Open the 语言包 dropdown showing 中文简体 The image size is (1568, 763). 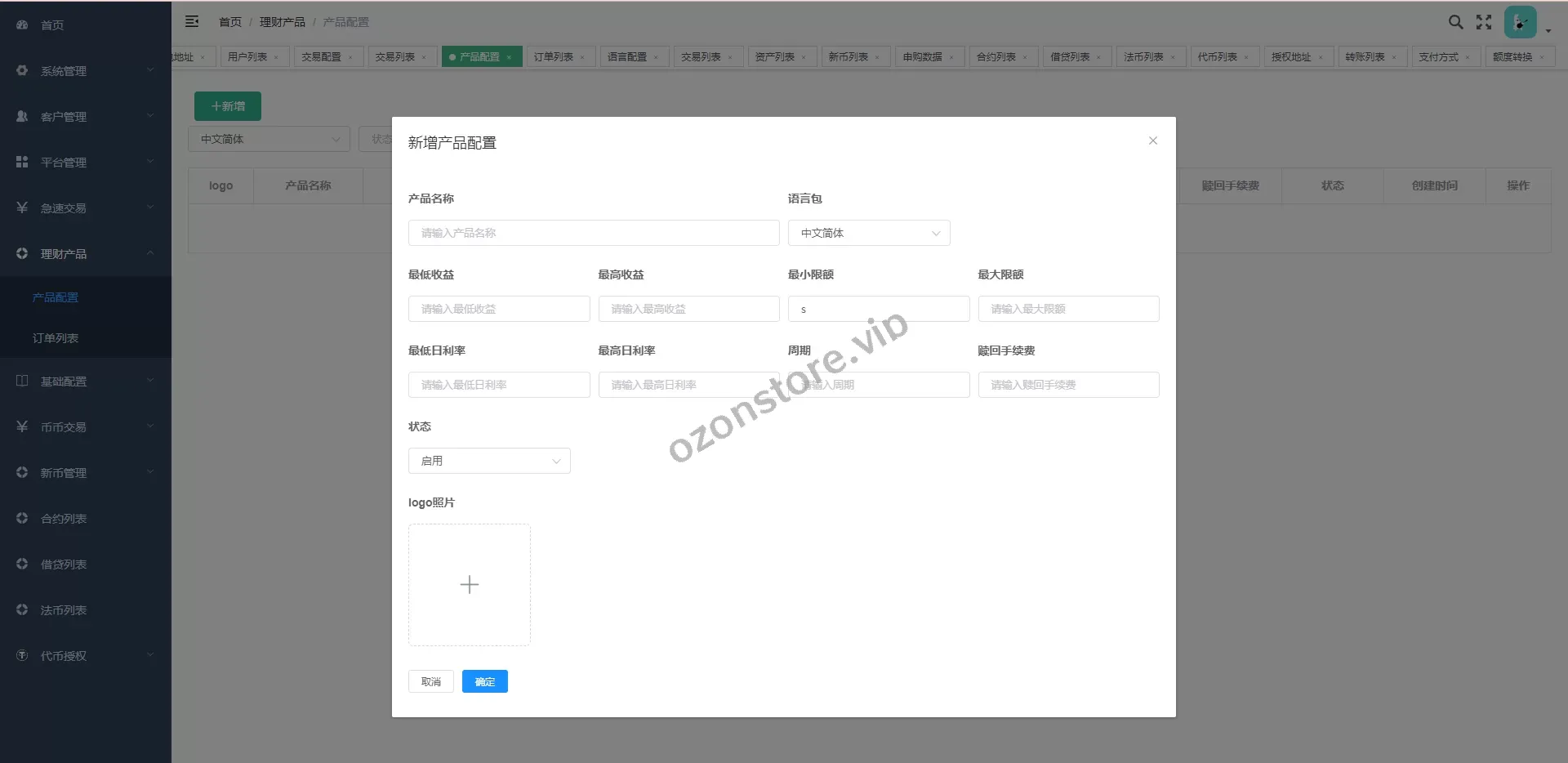point(868,233)
